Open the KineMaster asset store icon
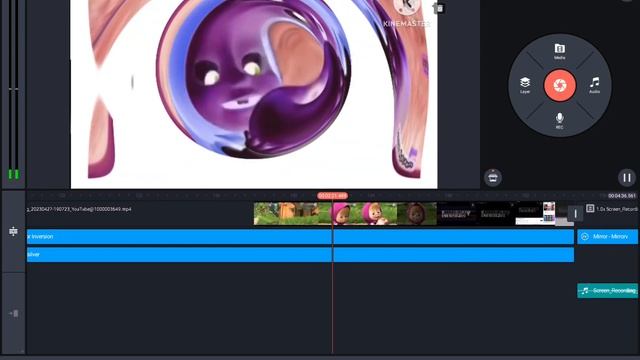This screenshot has height=360, width=640. pyautogui.click(x=493, y=177)
